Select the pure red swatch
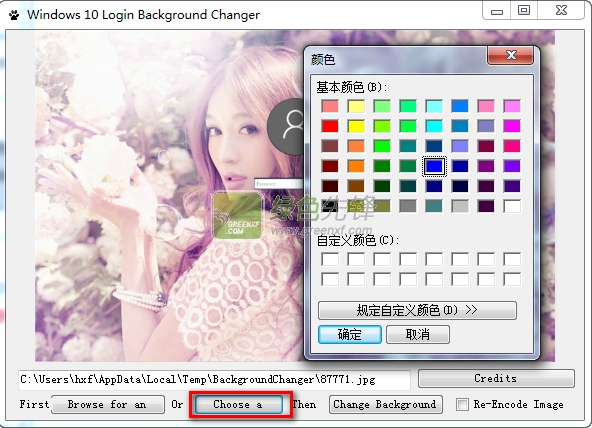Screen dimensions: 592x428 [330, 126]
